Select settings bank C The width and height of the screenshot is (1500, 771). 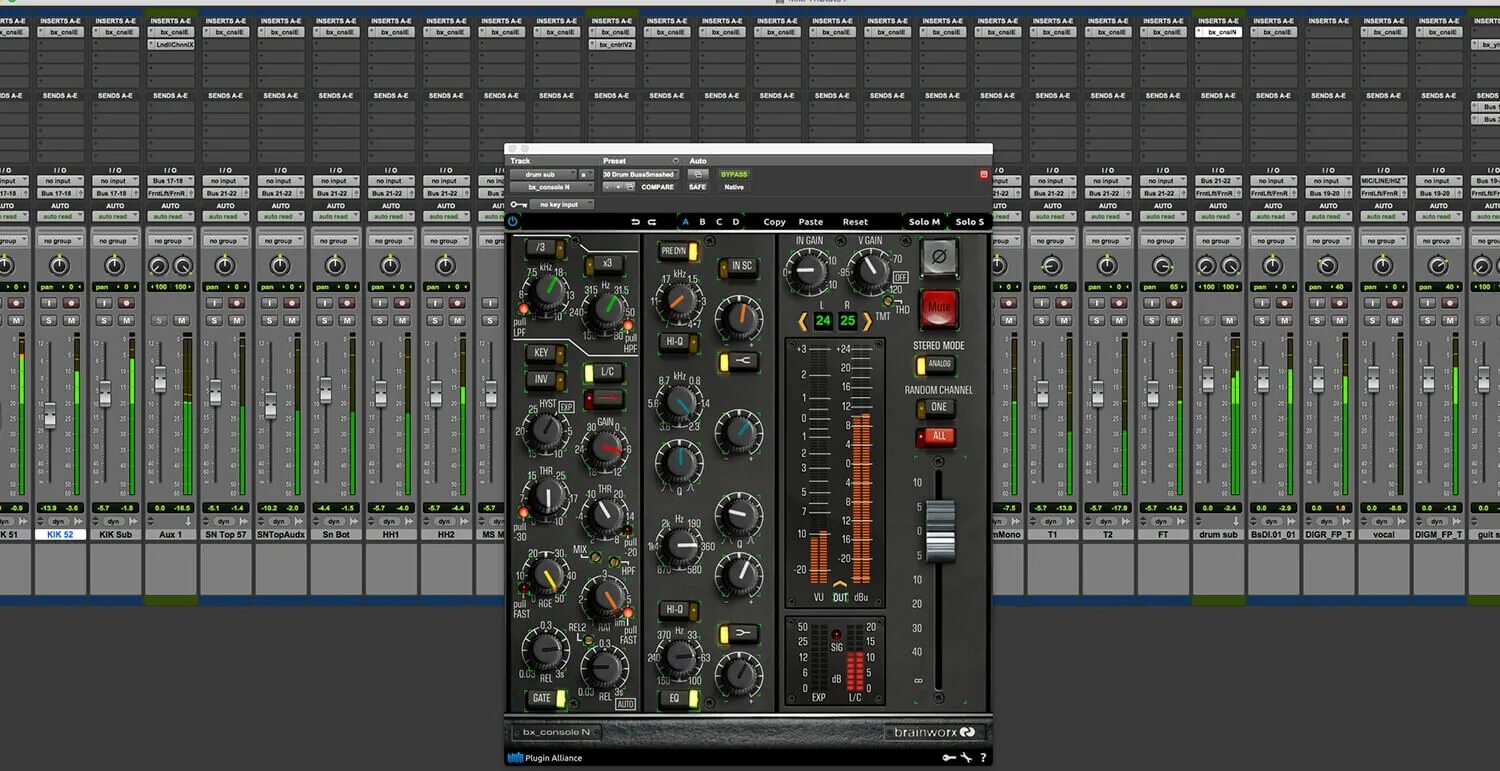coord(719,222)
